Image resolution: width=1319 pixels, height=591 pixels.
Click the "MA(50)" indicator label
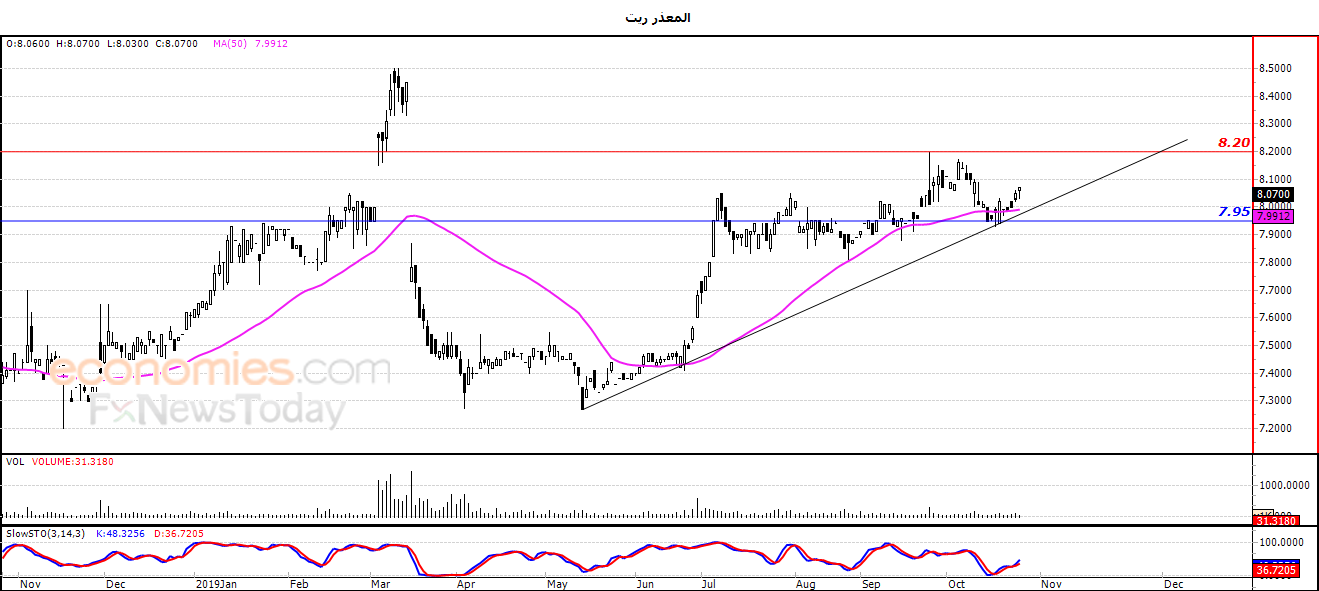(230, 44)
